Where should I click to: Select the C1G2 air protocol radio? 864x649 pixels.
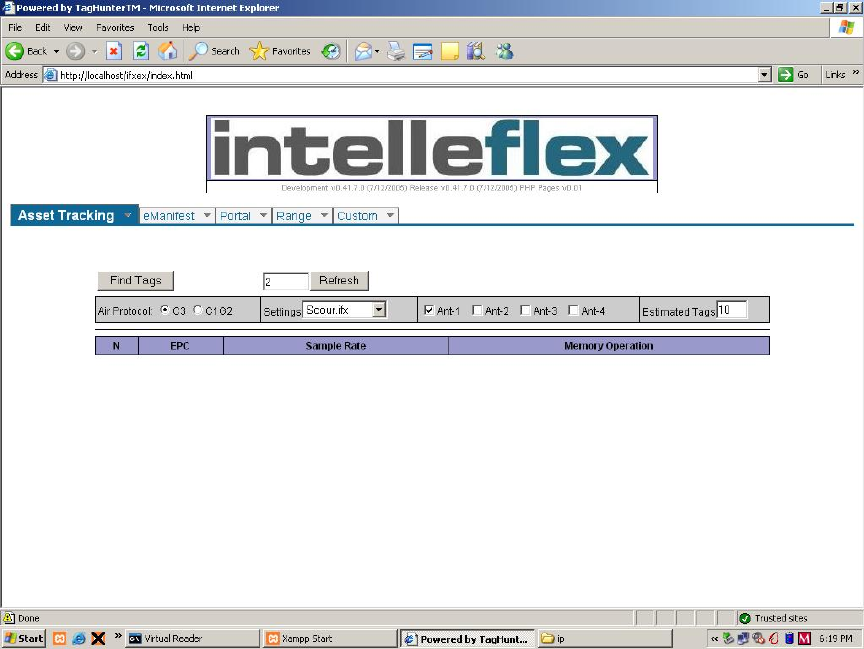pyautogui.click(x=198, y=310)
